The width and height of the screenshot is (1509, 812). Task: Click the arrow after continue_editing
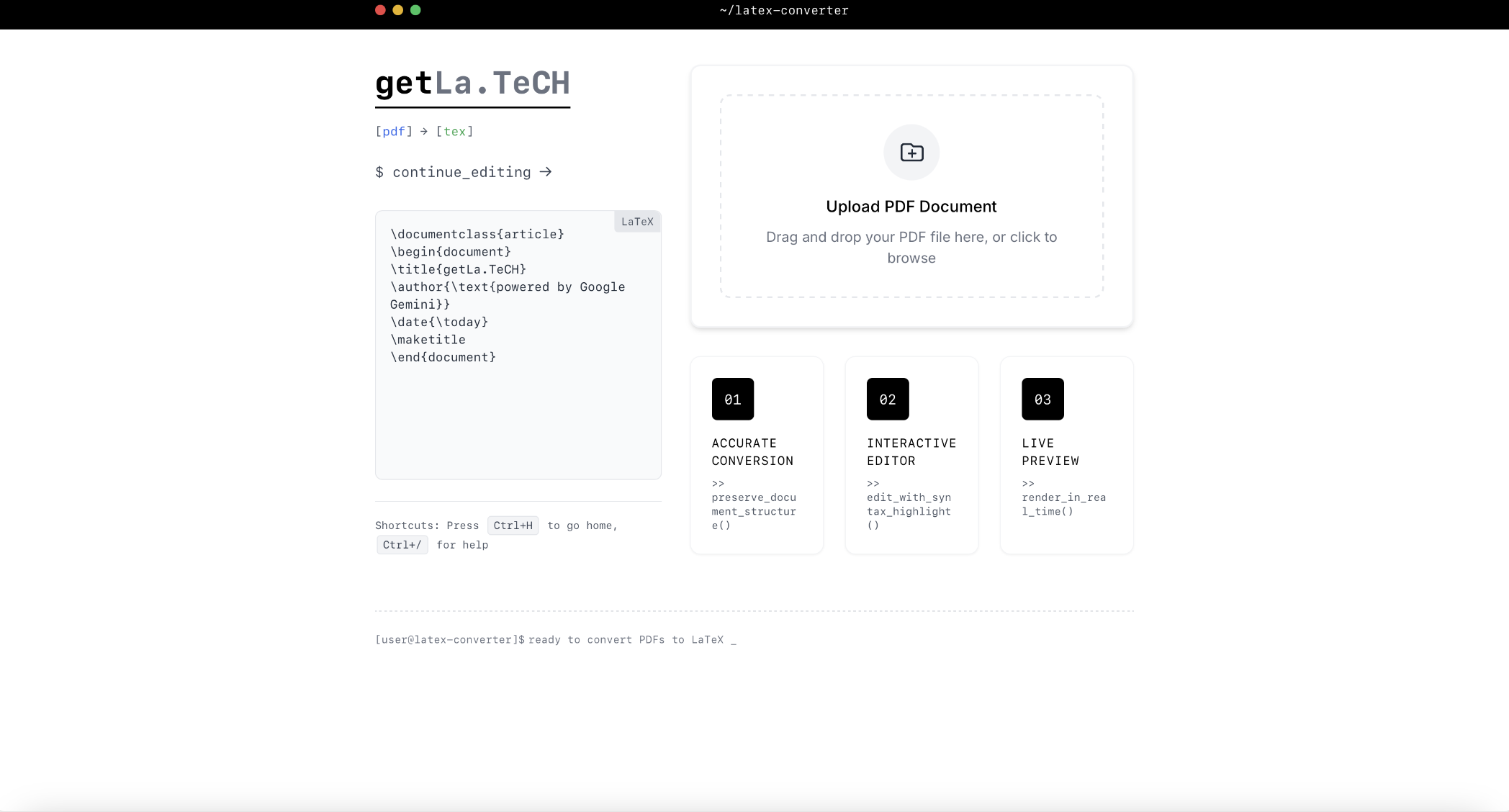[x=546, y=172]
